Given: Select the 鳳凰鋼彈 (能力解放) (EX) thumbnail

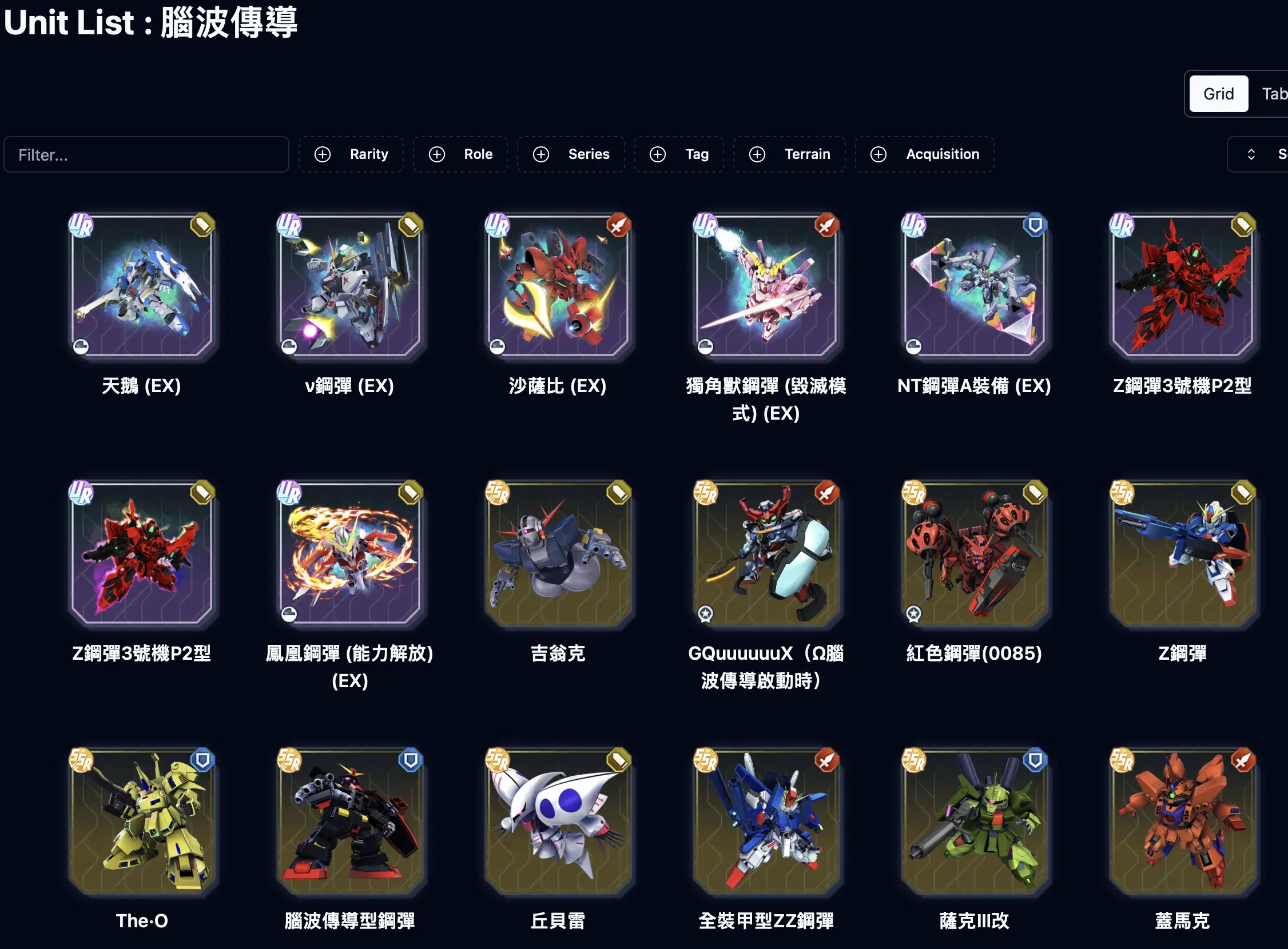Looking at the screenshot, I should [x=350, y=553].
